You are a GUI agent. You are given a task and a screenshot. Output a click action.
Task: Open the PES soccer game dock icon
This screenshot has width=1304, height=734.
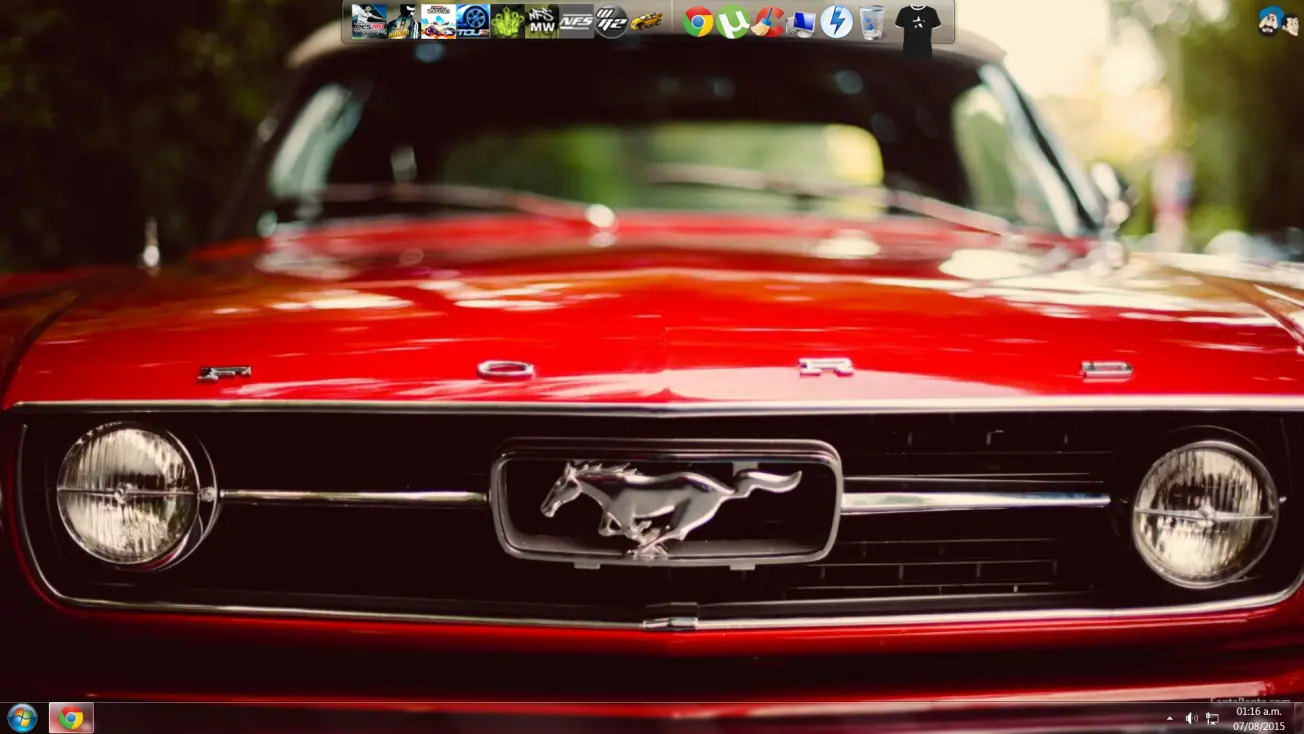click(369, 21)
